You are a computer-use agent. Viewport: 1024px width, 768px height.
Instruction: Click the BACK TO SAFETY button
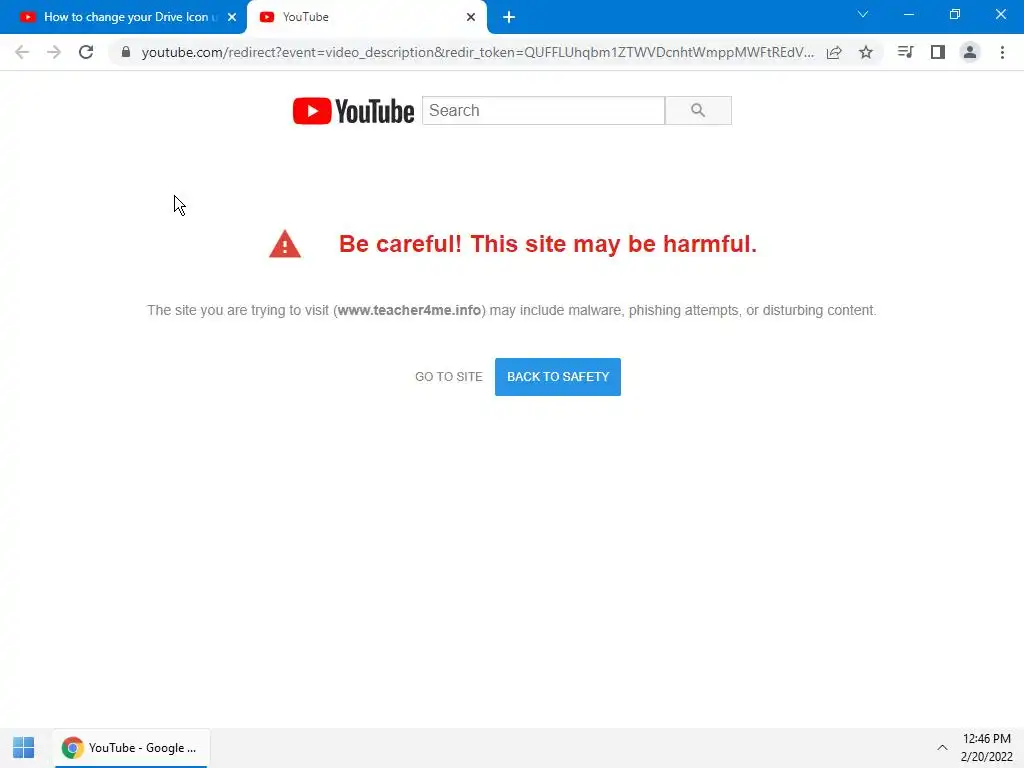tap(558, 377)
